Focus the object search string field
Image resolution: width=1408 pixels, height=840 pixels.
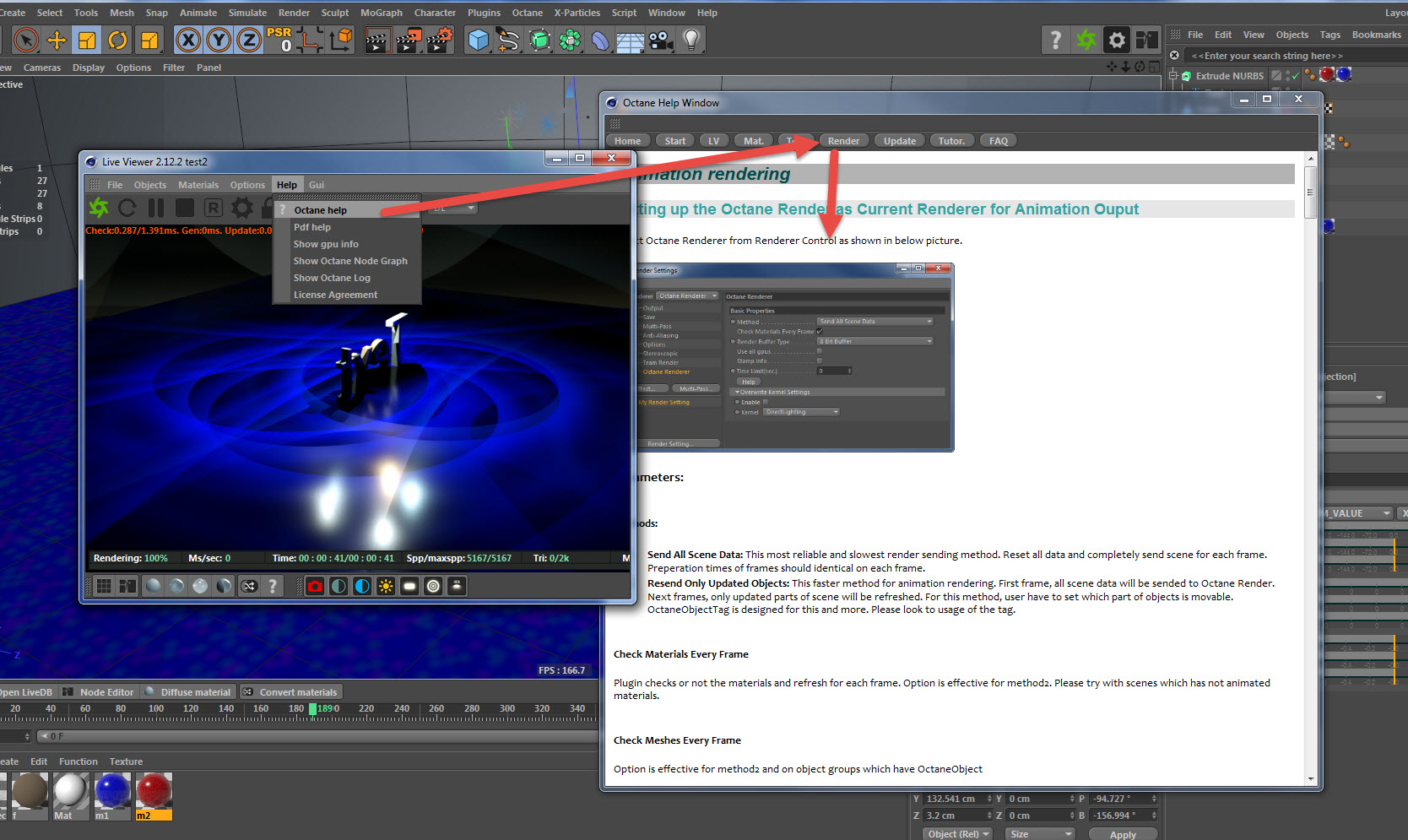tap(1296, 56)
